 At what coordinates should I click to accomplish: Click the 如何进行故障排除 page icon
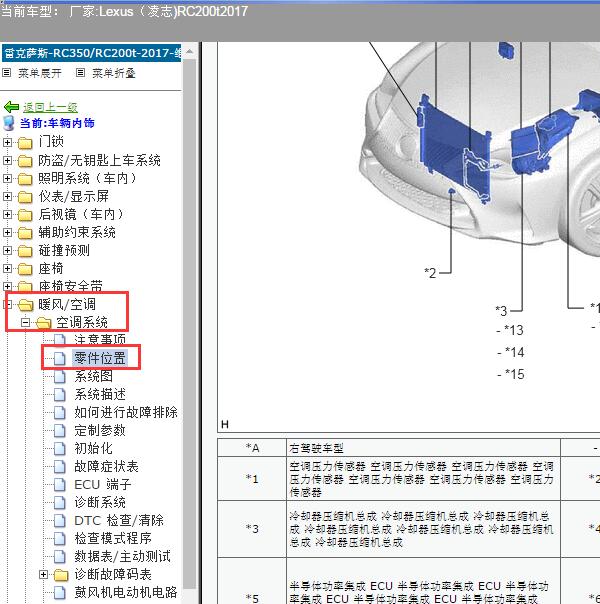pos(60,413)
